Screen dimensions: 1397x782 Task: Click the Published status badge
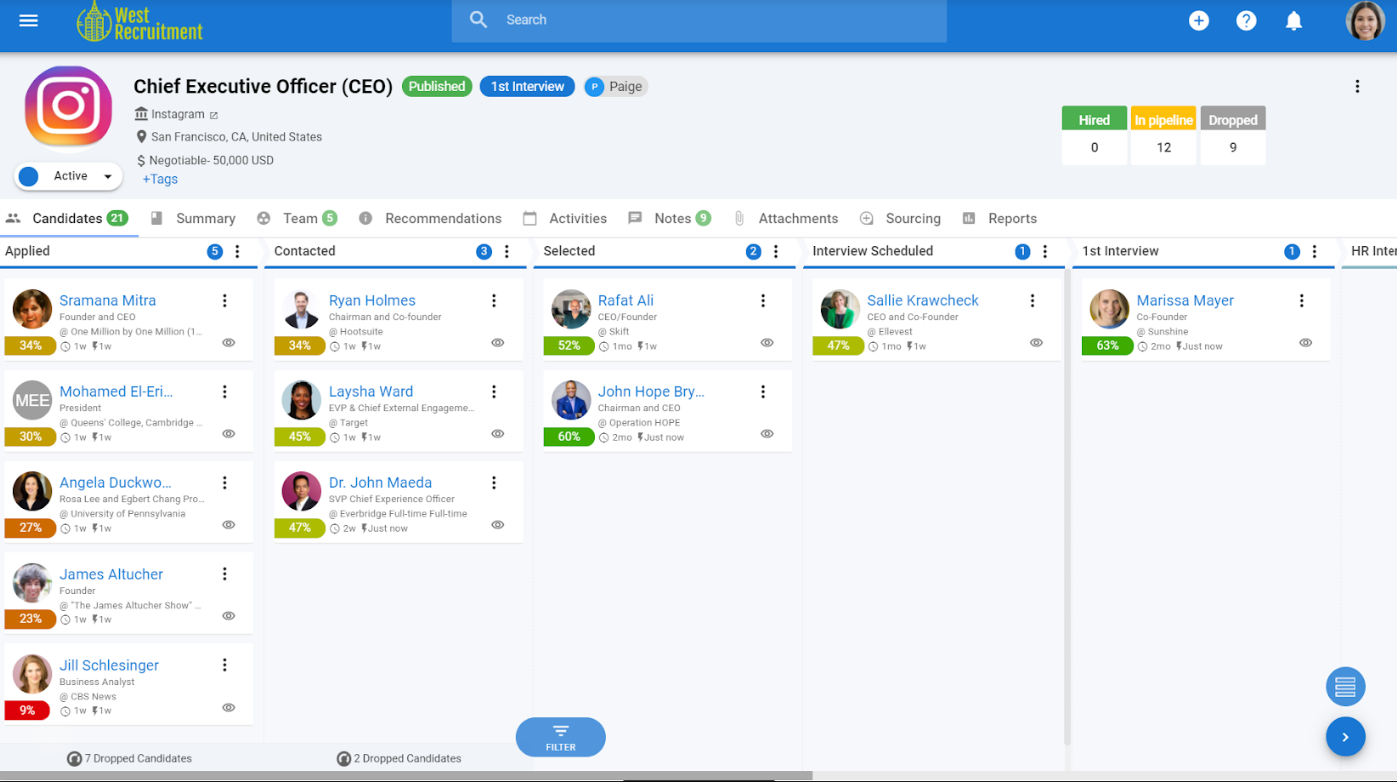437,87
